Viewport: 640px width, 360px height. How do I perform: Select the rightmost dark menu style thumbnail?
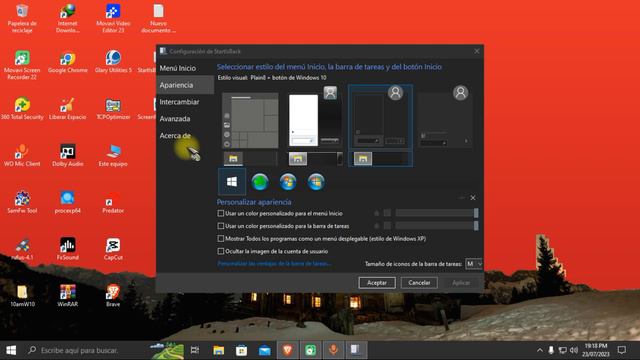tap(445, 118)
